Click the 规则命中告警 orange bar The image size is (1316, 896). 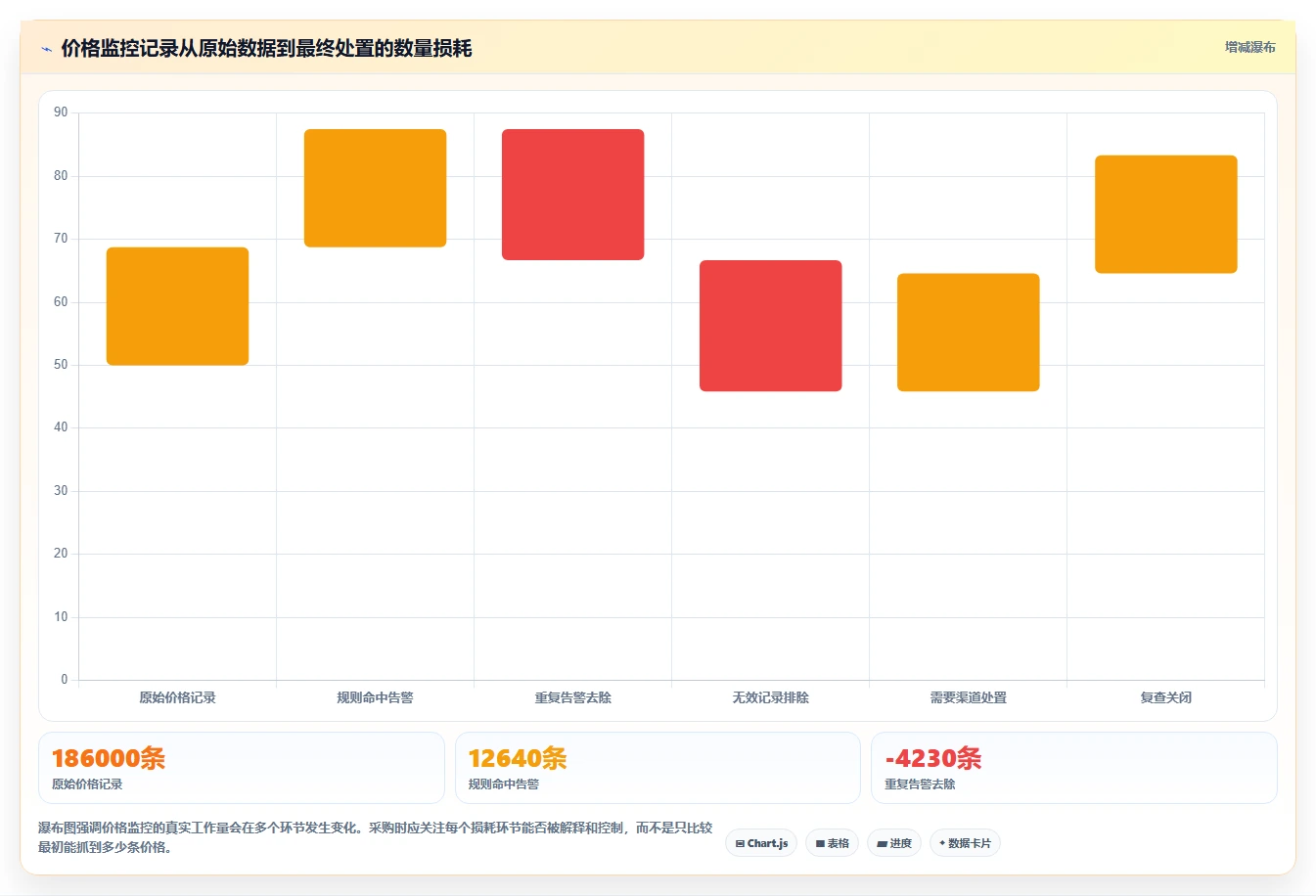pyautogui.click(x=375, y=188)
